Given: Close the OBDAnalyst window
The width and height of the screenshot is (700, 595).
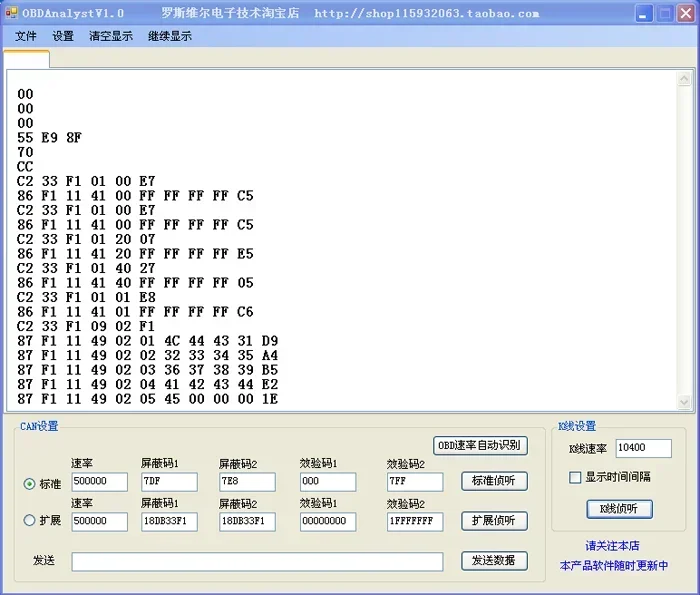Looking at the screenshot, I should 686,13.
